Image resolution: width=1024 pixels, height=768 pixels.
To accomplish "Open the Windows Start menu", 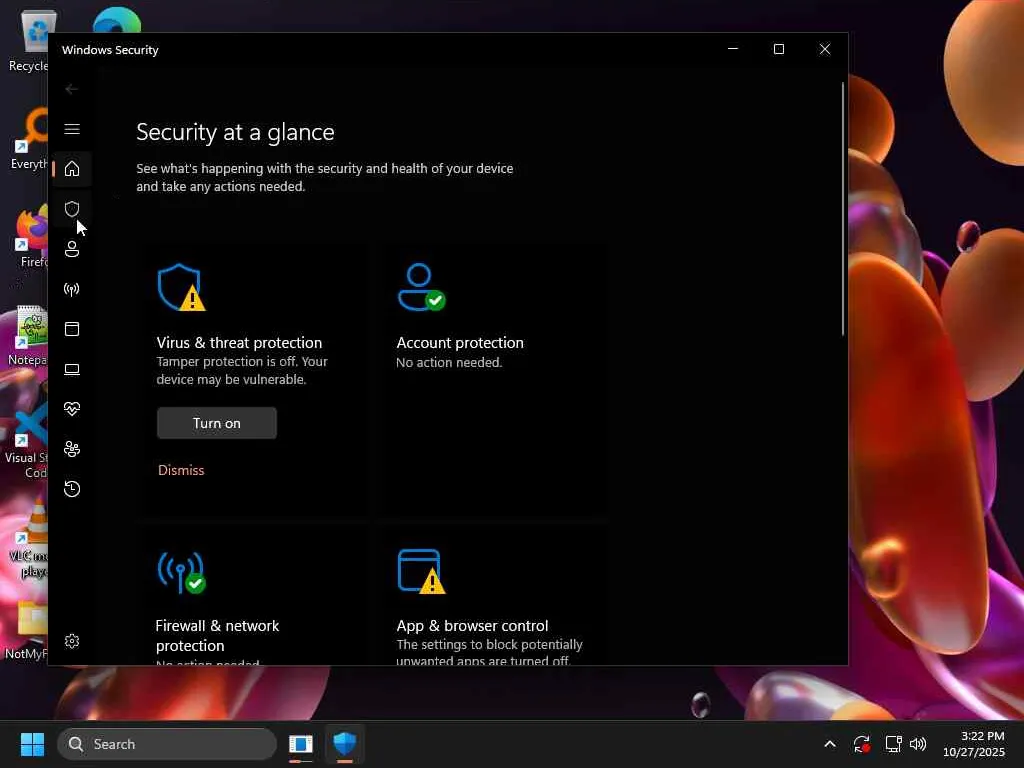I will tap(32, 744).
